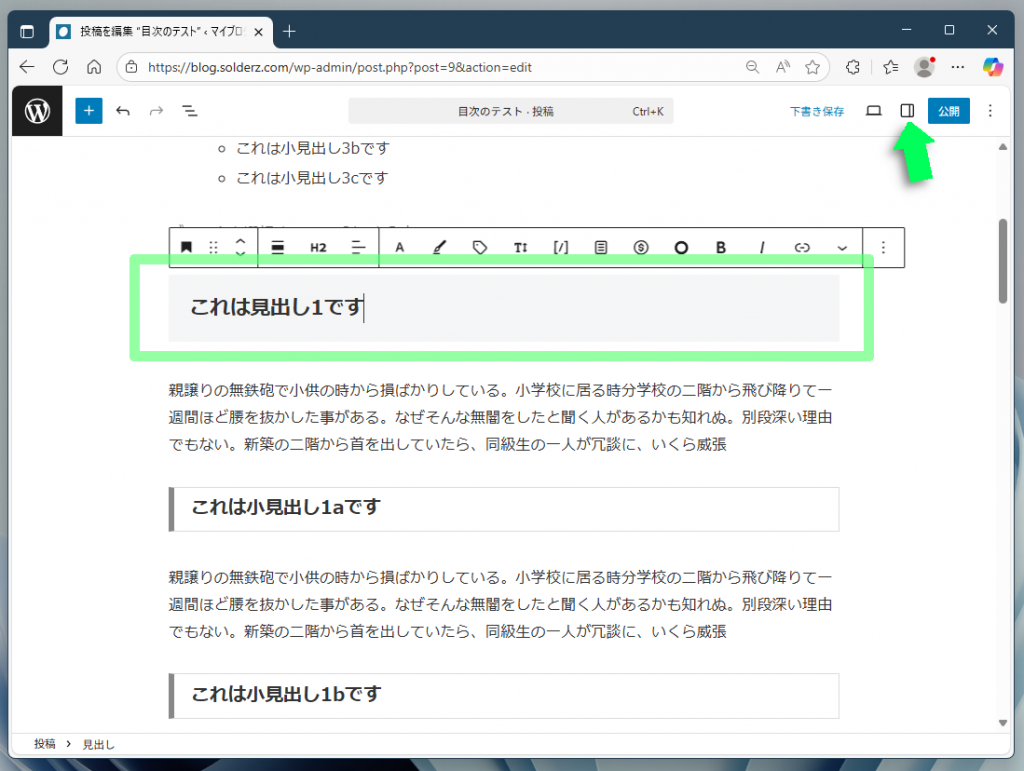Screen dimensions: 1024x771
Task: Open block options three-dot menu
Action: pos(883,247)
